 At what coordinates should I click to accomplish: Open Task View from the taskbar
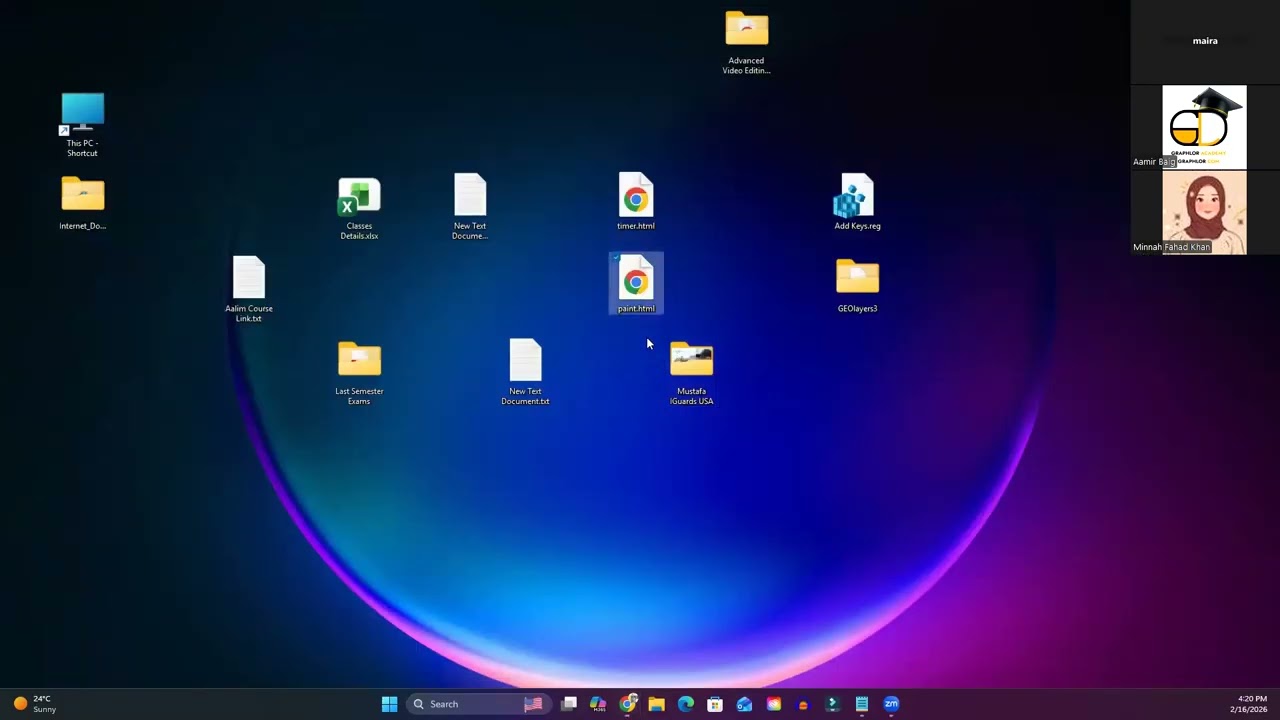(569, 704)
